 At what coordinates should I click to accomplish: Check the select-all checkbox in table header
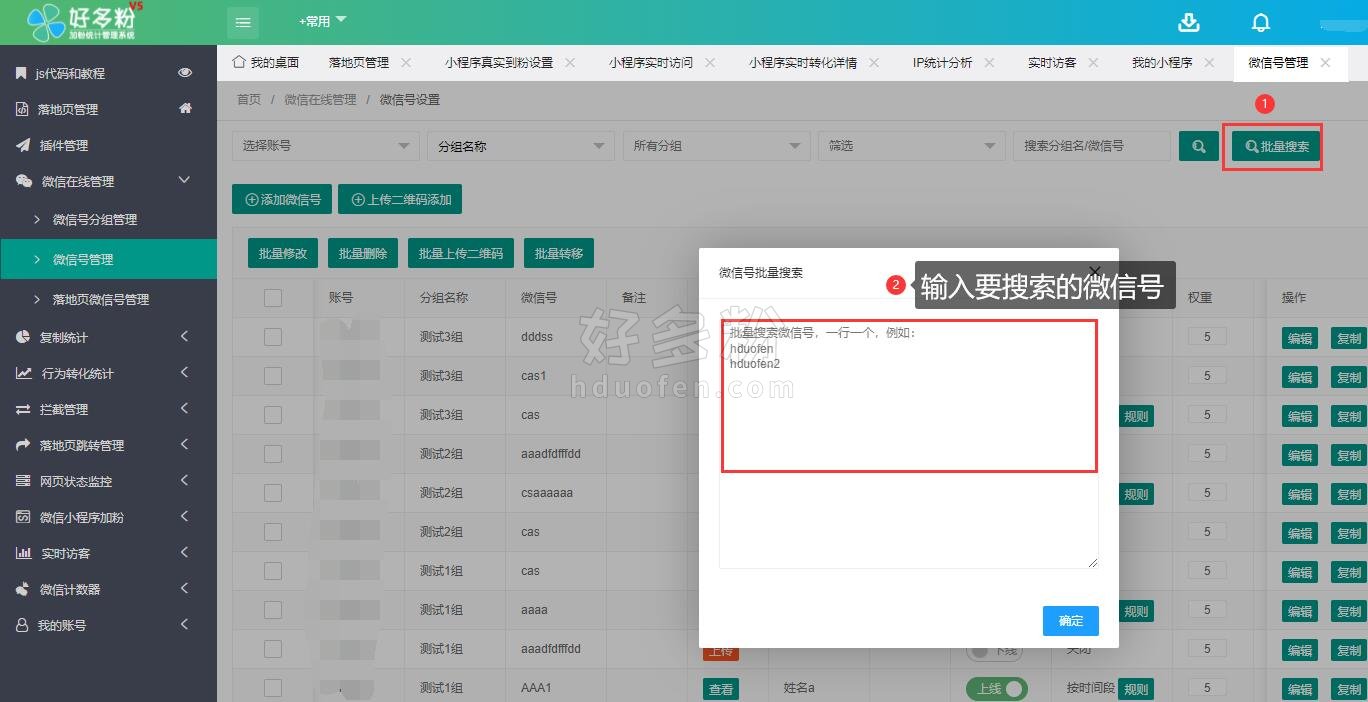click(273, 298)
